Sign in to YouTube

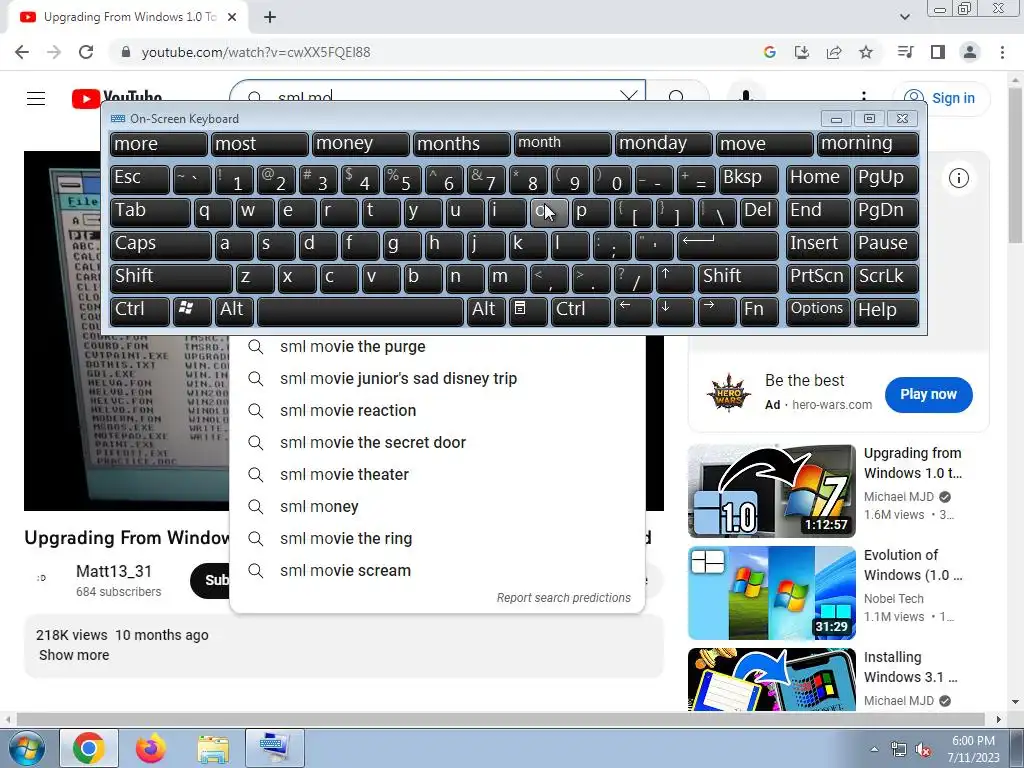[x=941, y=98]
